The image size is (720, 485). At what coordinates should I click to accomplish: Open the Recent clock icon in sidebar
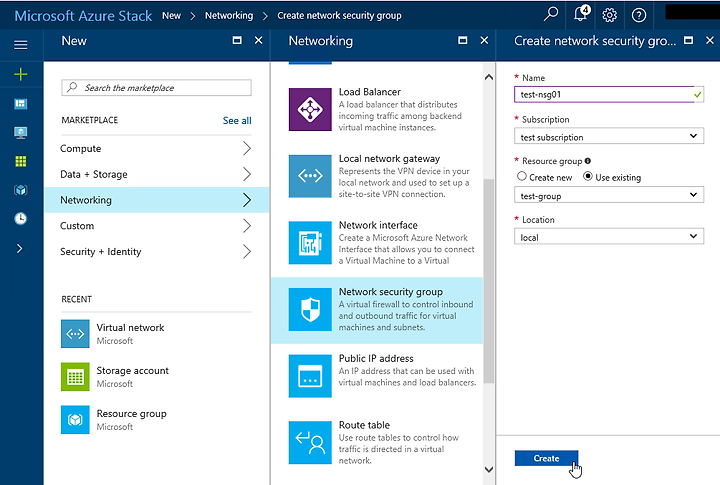pyautogui.click(x=21, y=219)
